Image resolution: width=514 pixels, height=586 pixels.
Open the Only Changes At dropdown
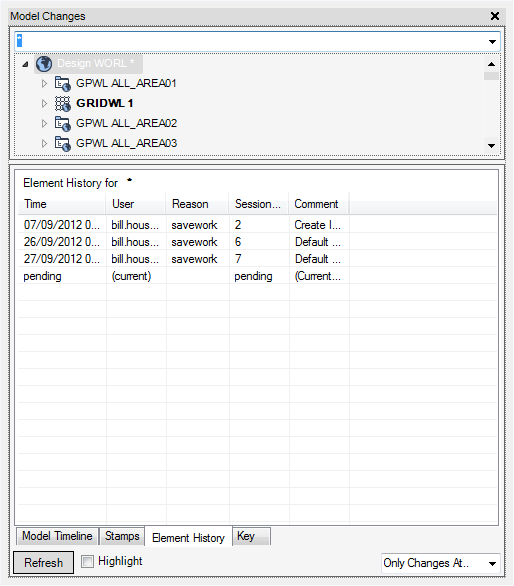point(492,563)
